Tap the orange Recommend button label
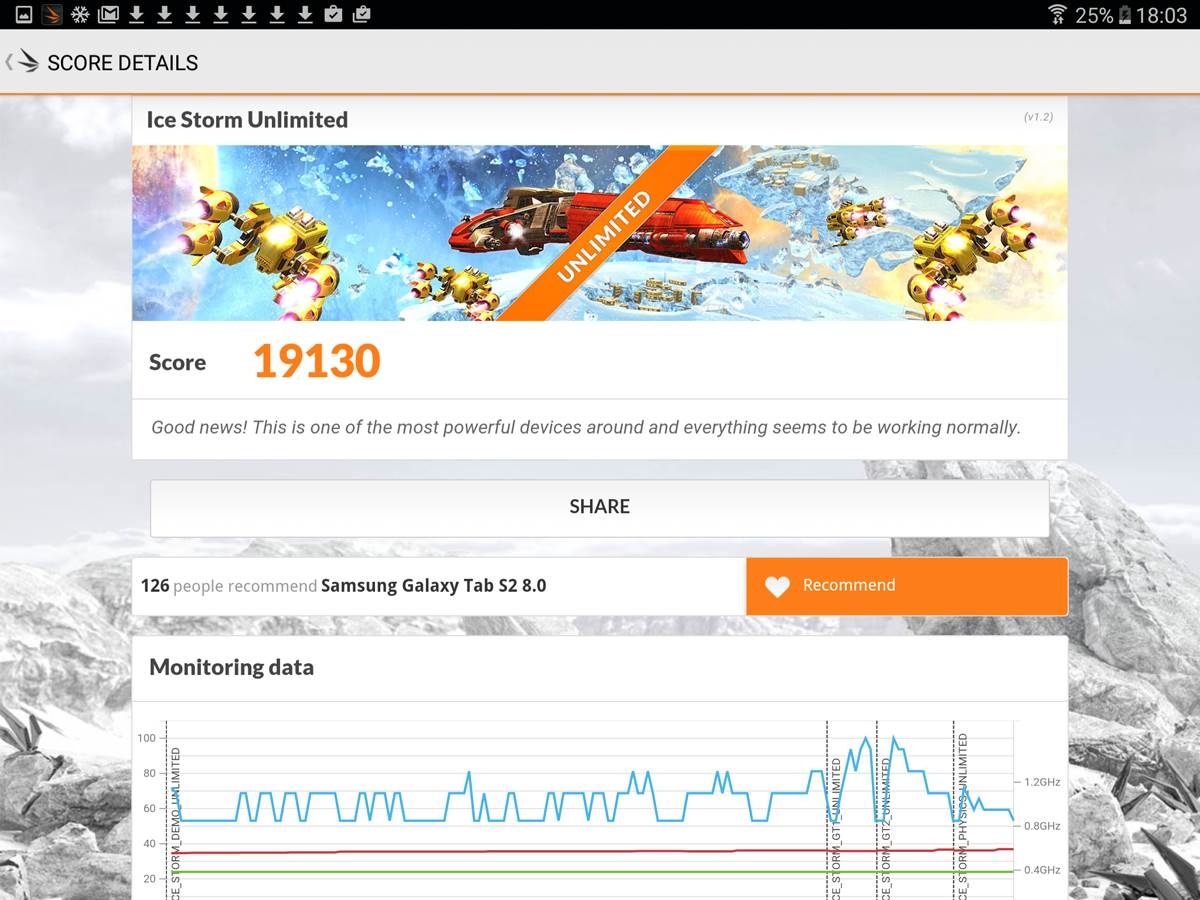Image resolution: width=1200 pixels, height=900 pixels. pyautogui.click(x=849, y=585)
